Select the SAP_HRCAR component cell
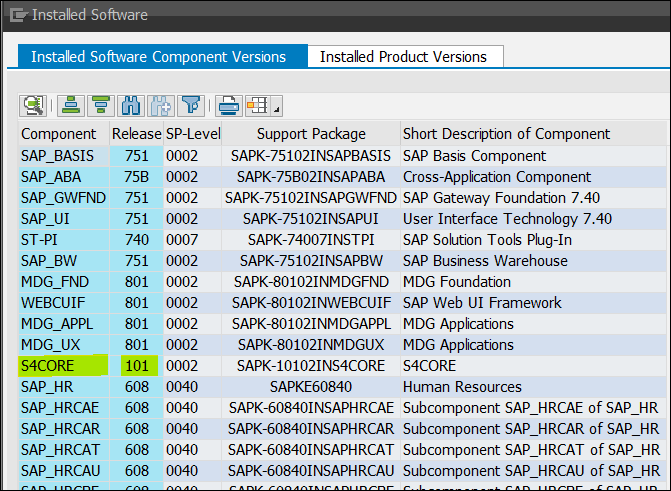 [x=64, y=429]
